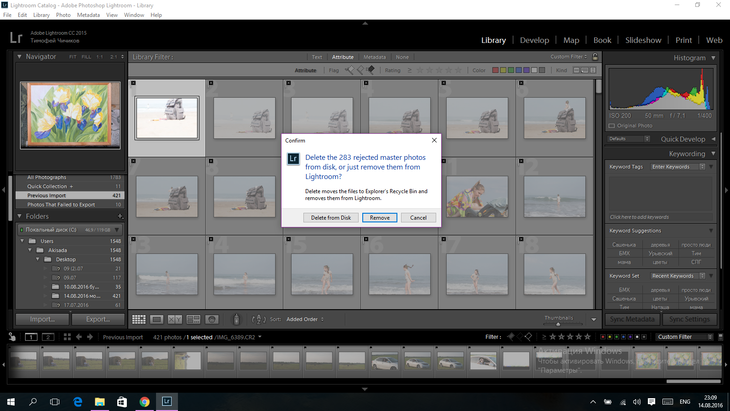Lock the Library Filter with padlock icon
Viewport: 730px width, 411px height.
(595, 57)
